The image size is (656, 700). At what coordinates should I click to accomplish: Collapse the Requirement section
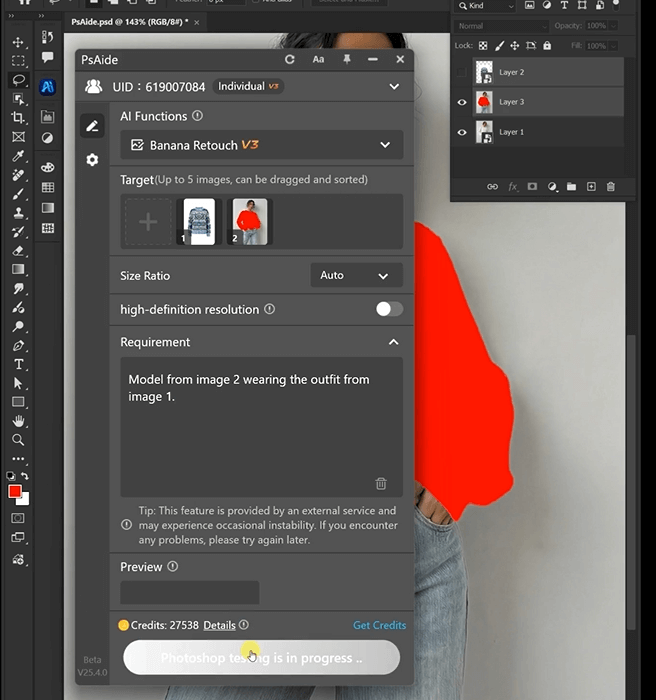pyautogui.click(x=393, y=342)
